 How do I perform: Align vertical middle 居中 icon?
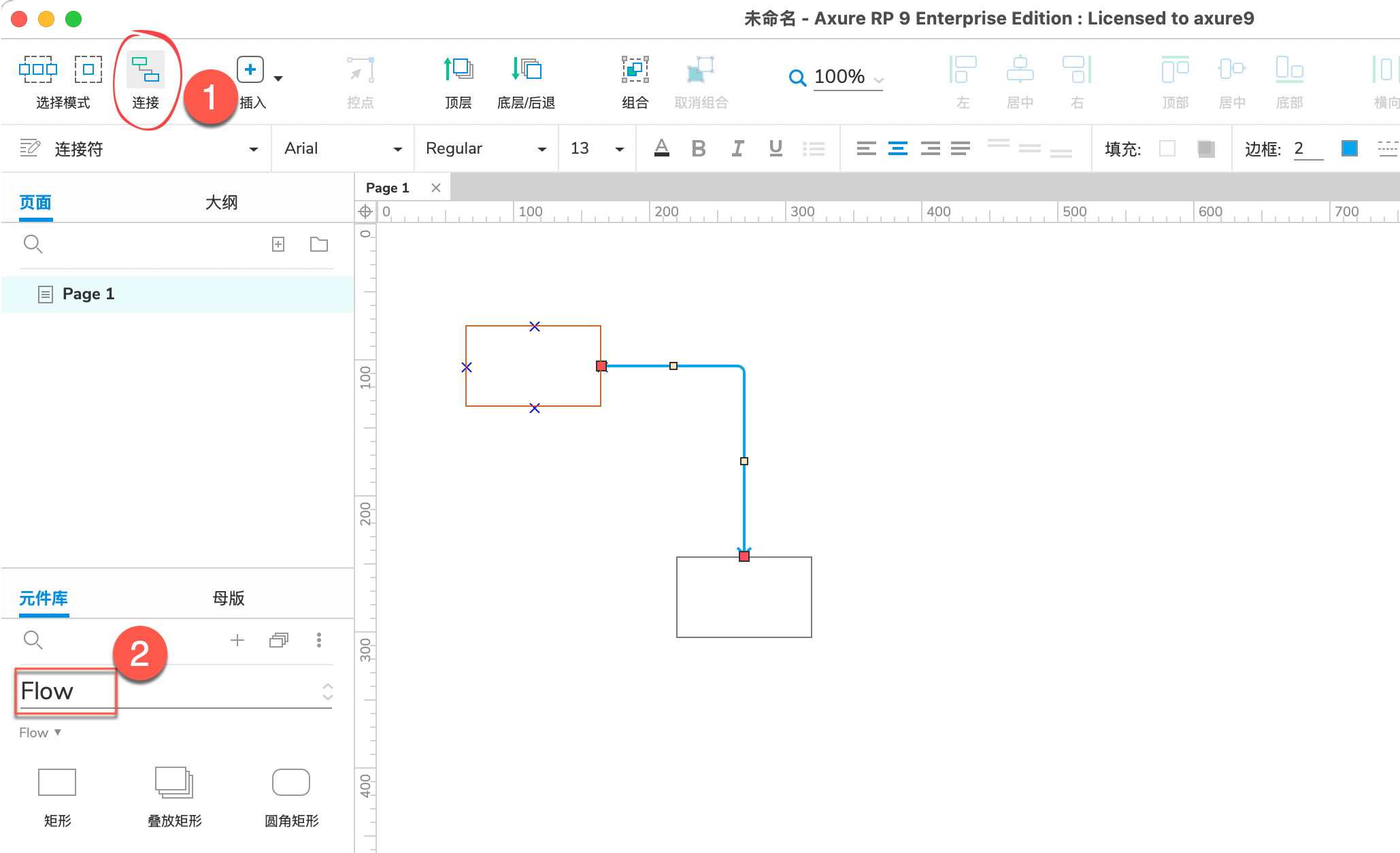[1232, 69]
